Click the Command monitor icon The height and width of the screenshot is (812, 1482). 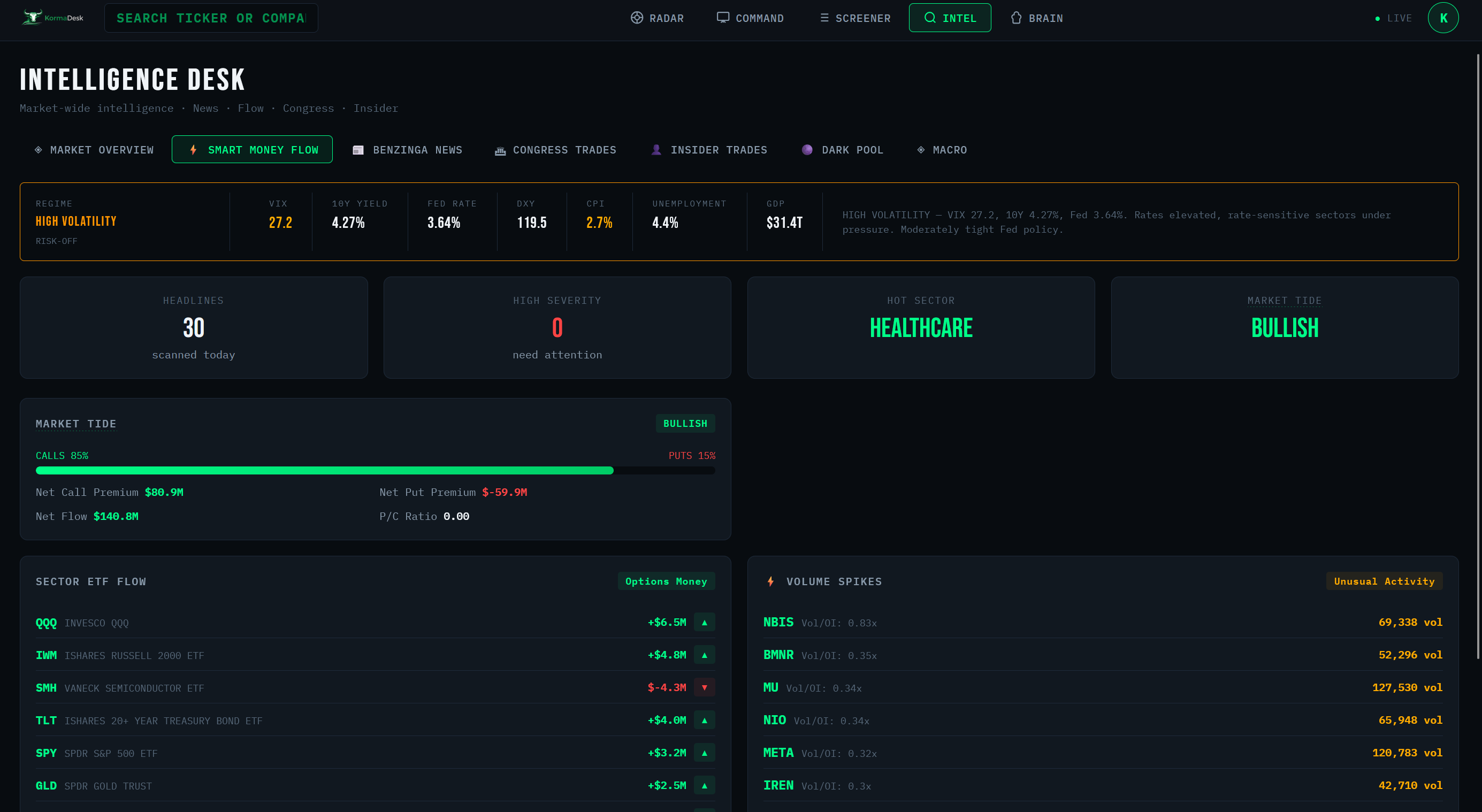[x=723, y=18]
